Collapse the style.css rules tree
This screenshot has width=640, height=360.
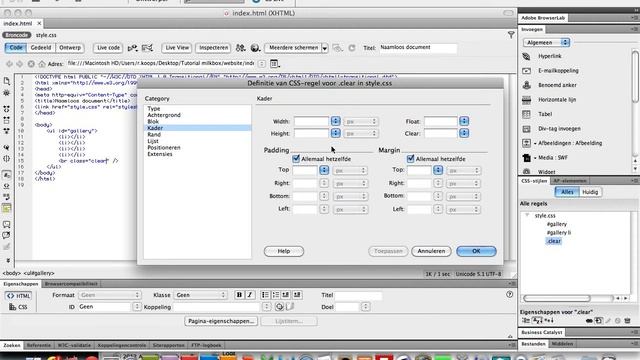(x=527, y=215)
